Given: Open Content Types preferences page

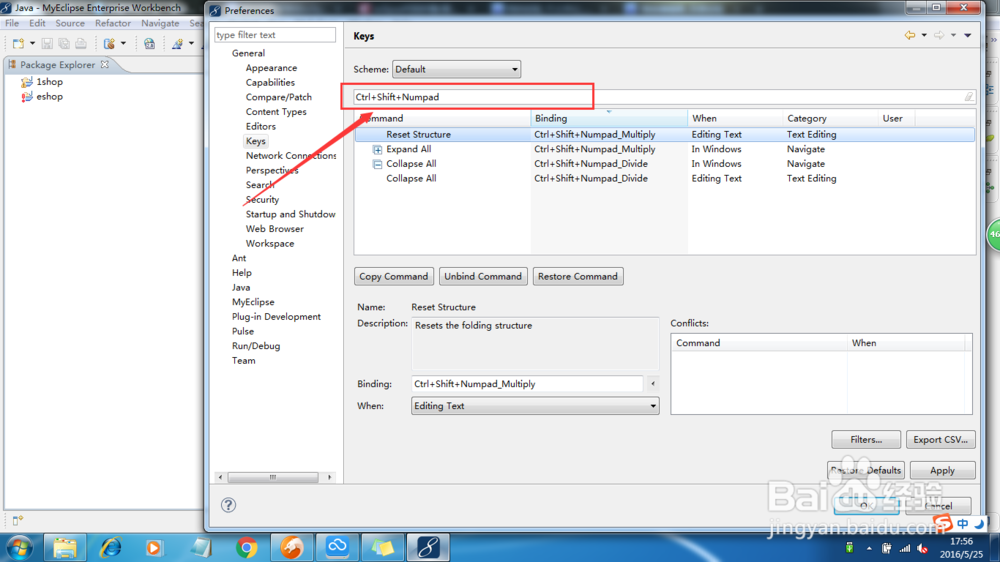Looking at the screenshot, I should pos(276,112).
